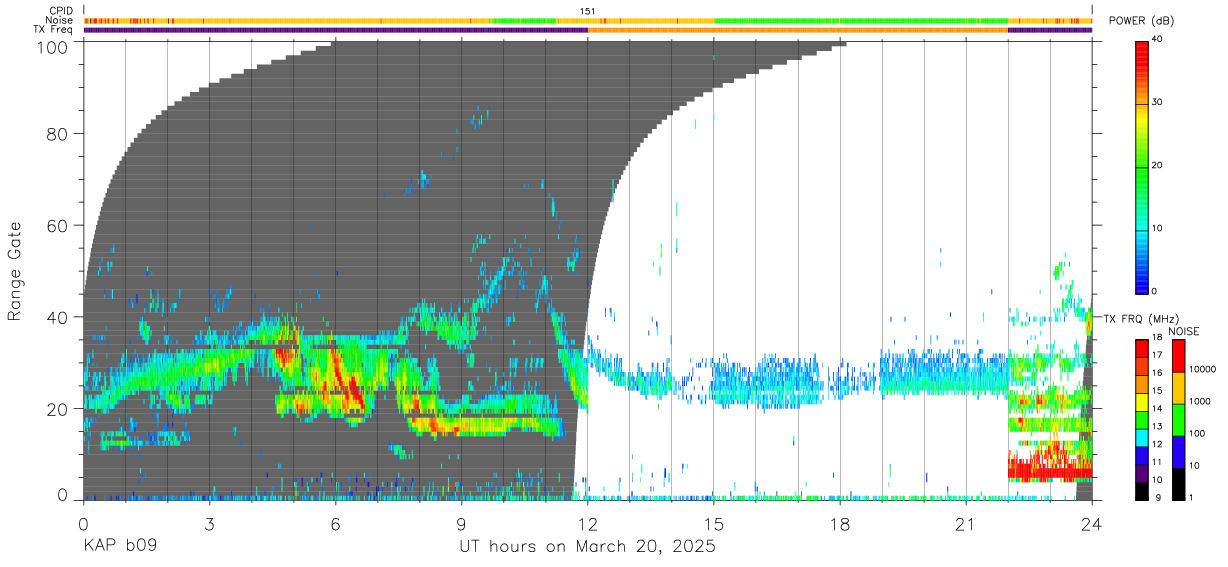Click the blue bottom of POWER color bar
The width and height of the screenshot is (1228, 567).
click(1141, 280)
